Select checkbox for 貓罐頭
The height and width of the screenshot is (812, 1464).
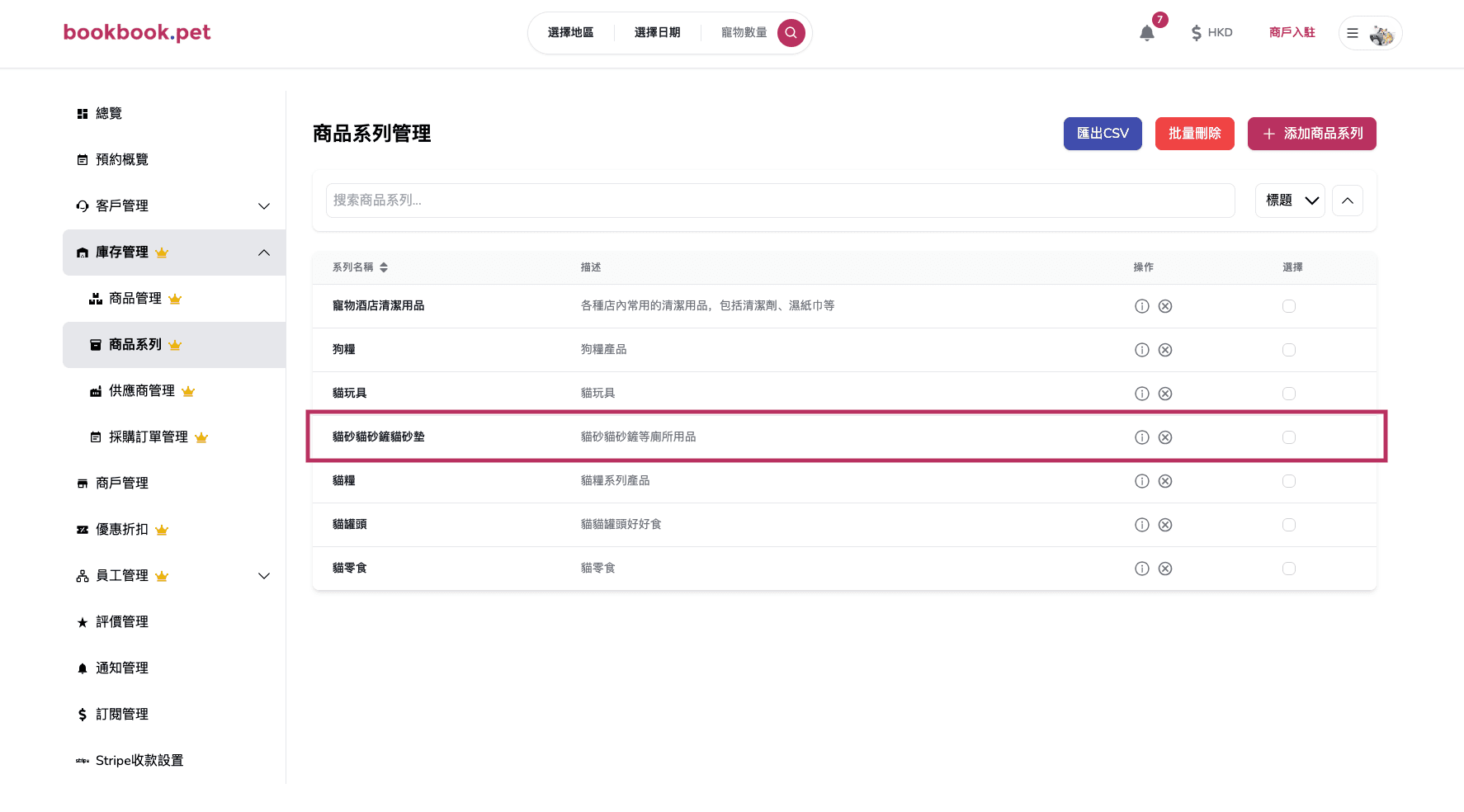click(x=1288, y=525)
